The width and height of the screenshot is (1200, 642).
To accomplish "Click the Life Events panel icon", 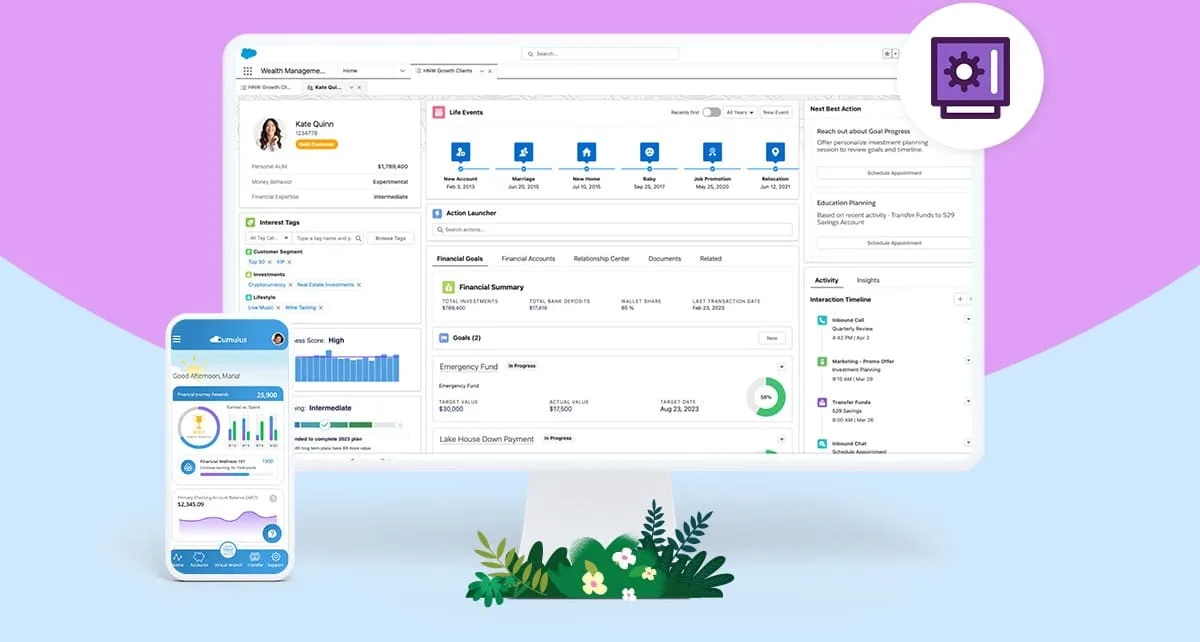I will point(438,112).
